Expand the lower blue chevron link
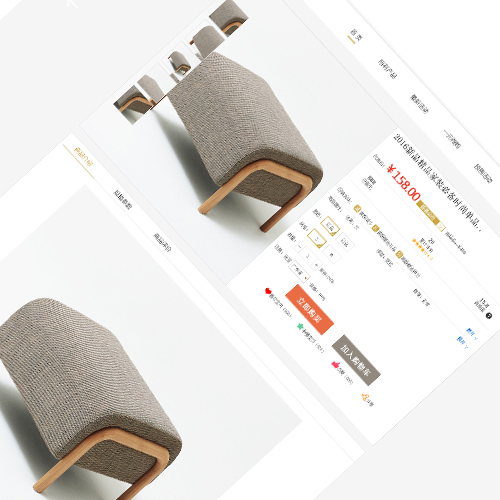Screen dimensions: 500x500 coord(463,343)
